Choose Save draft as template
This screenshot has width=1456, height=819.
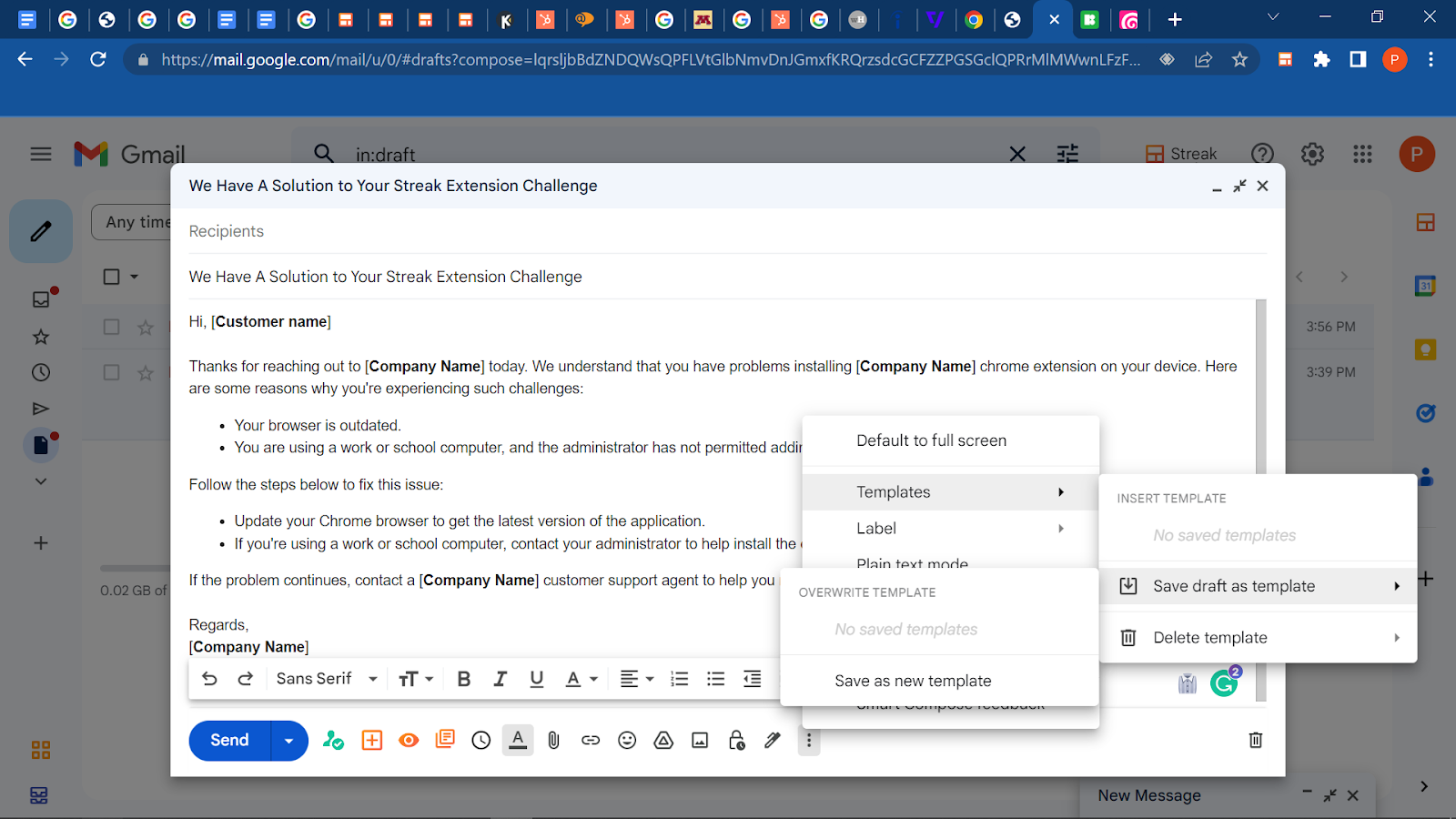point(1233,585)
